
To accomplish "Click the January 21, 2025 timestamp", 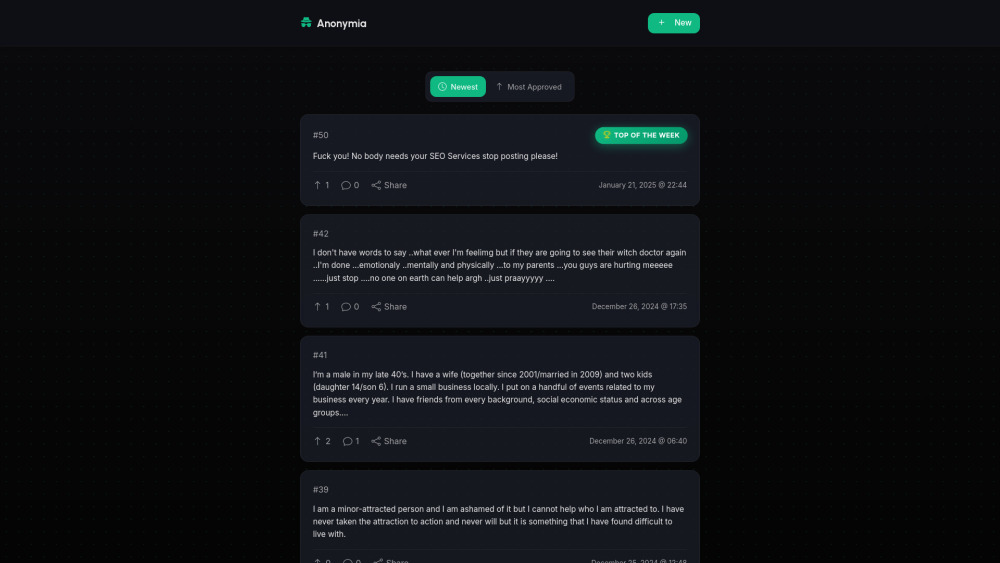I will point(642,185).
